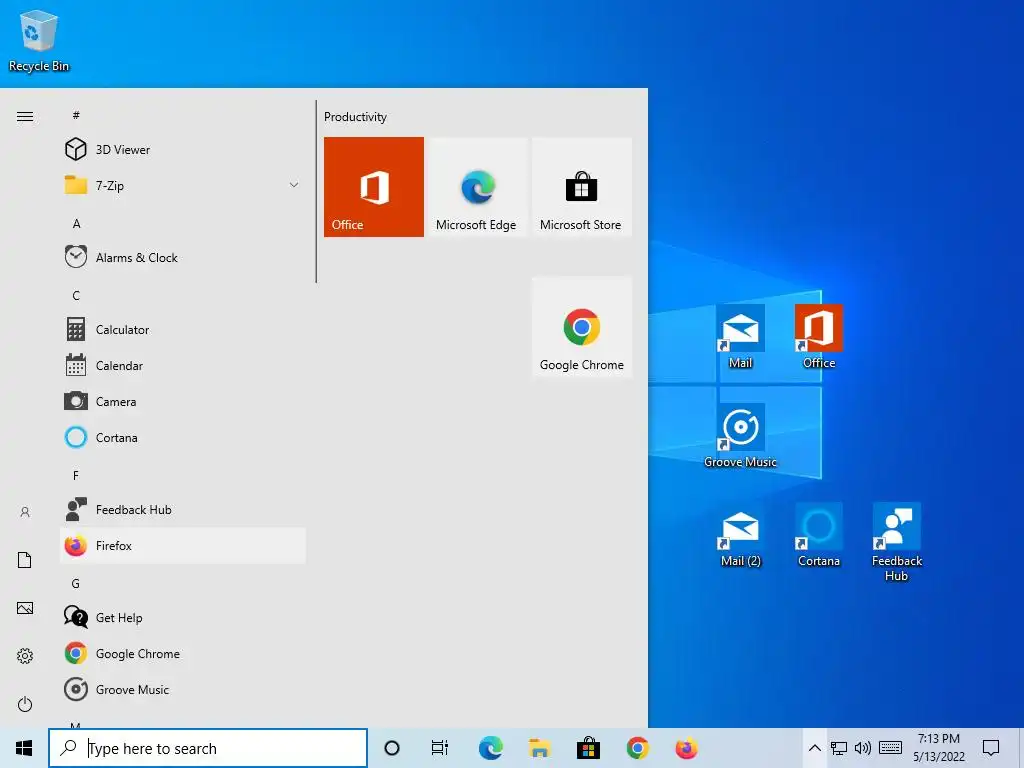Open the user account button in Start sidebar
The width and height of the screenshot is (1024, 768).
[x=25, y=512]
